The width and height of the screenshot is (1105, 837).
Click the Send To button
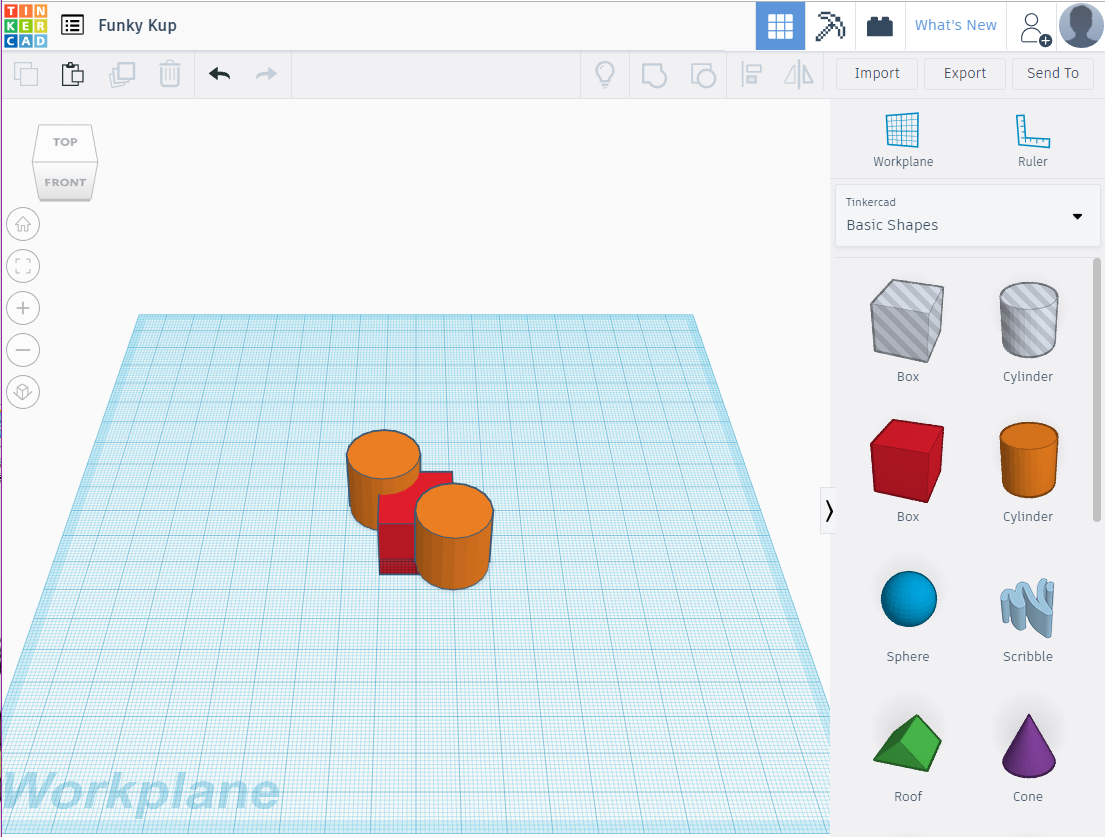coord(1053,73)
